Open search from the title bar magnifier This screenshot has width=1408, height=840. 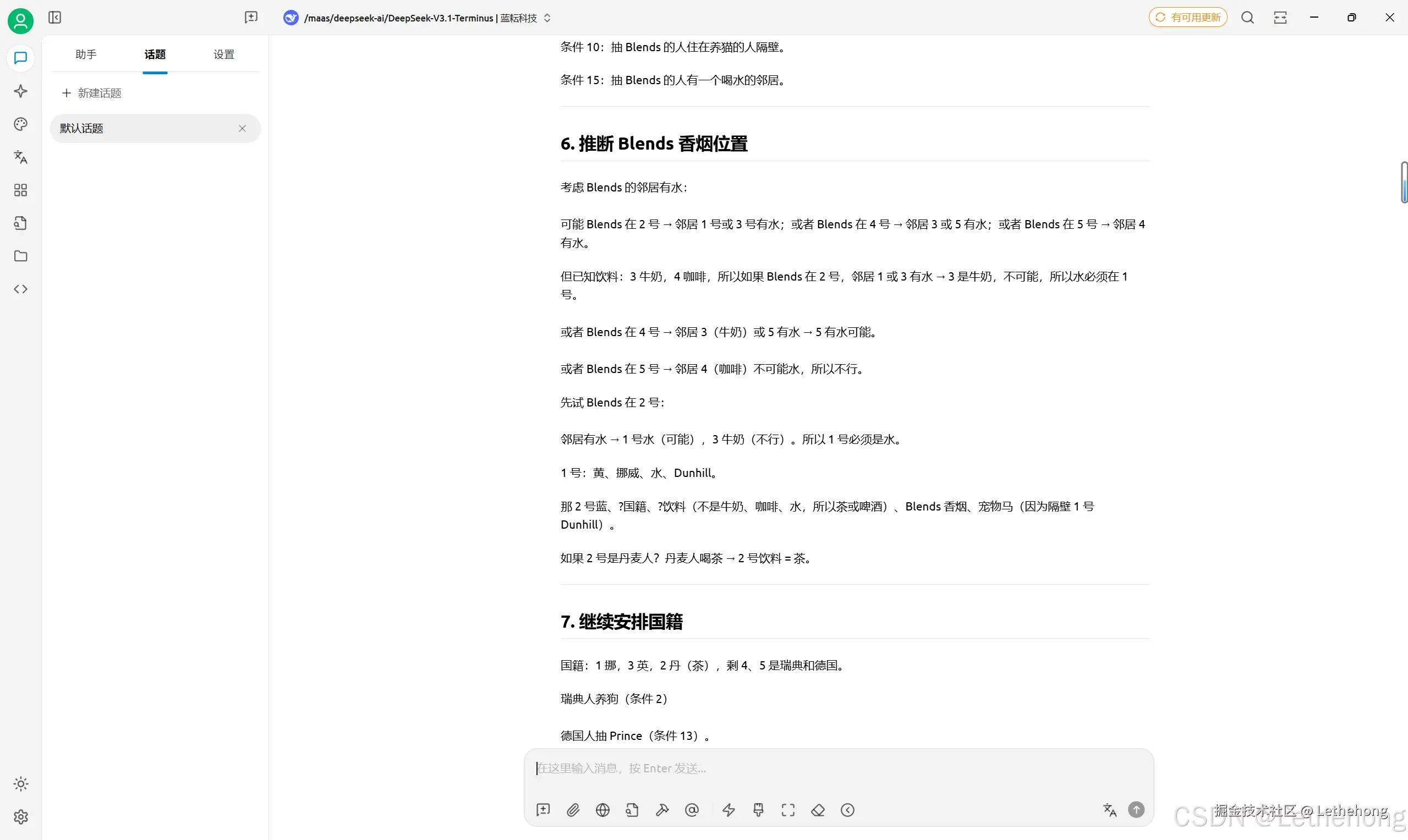[1248, 18]
